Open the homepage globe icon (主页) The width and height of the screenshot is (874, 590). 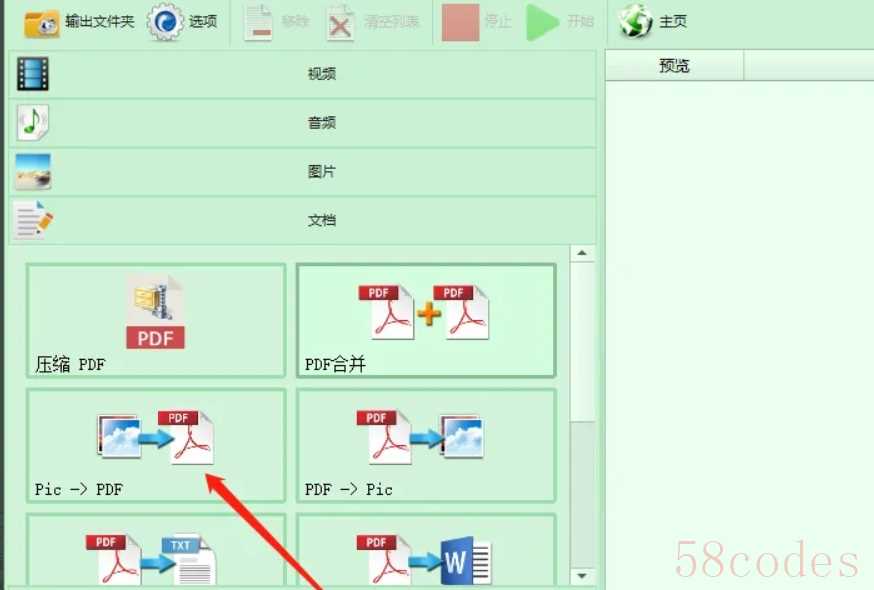click(635, 21)
